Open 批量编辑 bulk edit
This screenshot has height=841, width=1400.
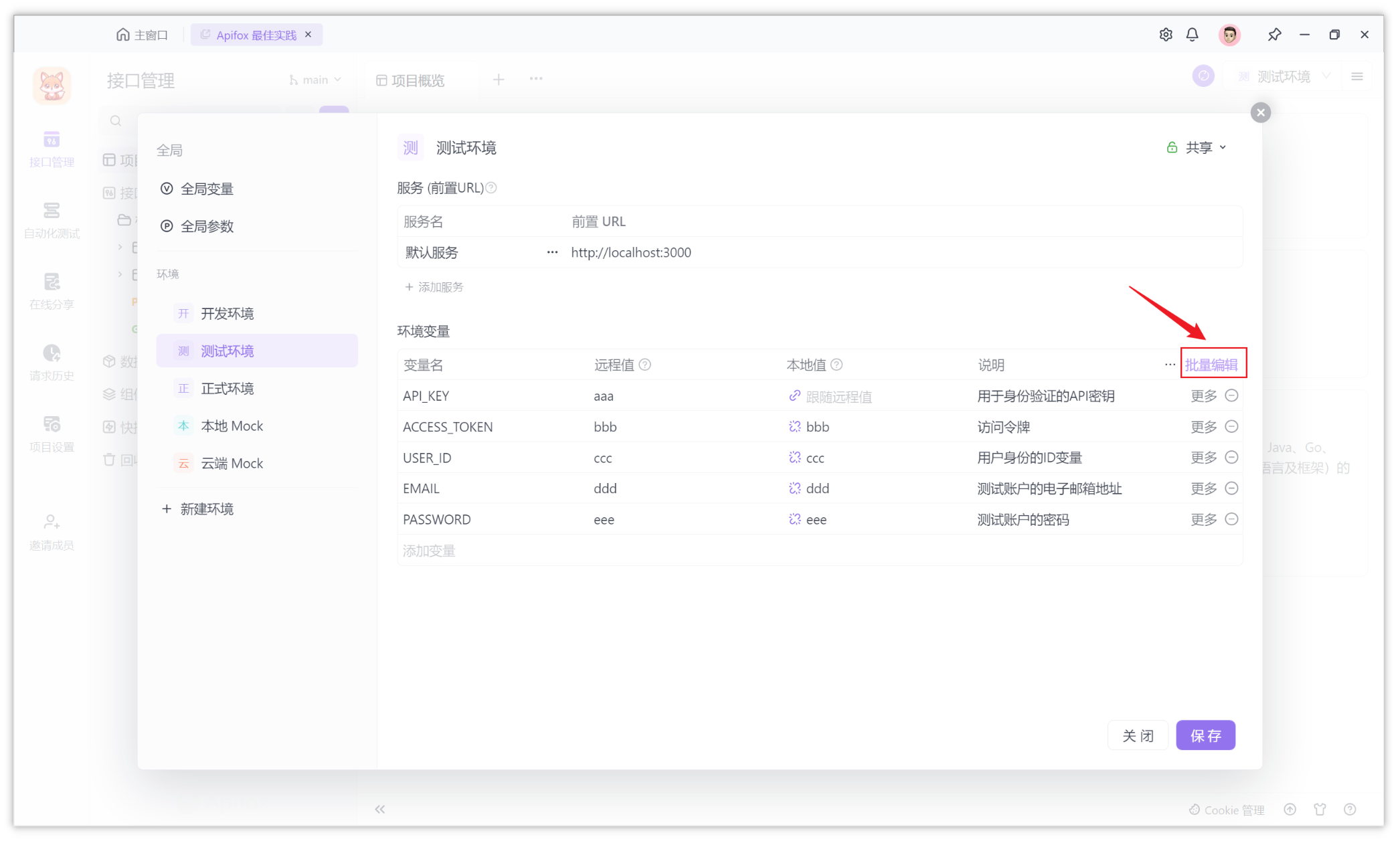click(1212, 365)
